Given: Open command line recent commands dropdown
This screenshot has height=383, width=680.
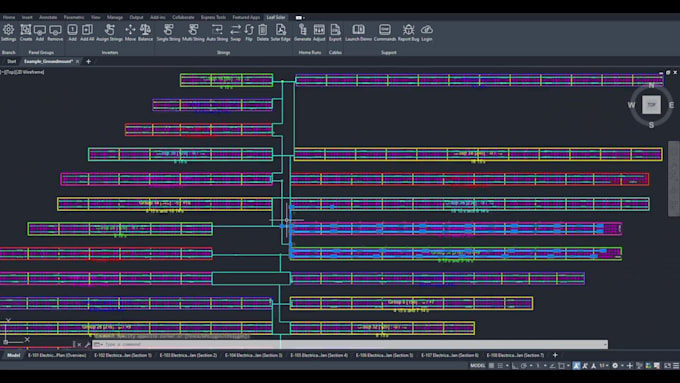Looking at the screenshot, I should (98, 344).
